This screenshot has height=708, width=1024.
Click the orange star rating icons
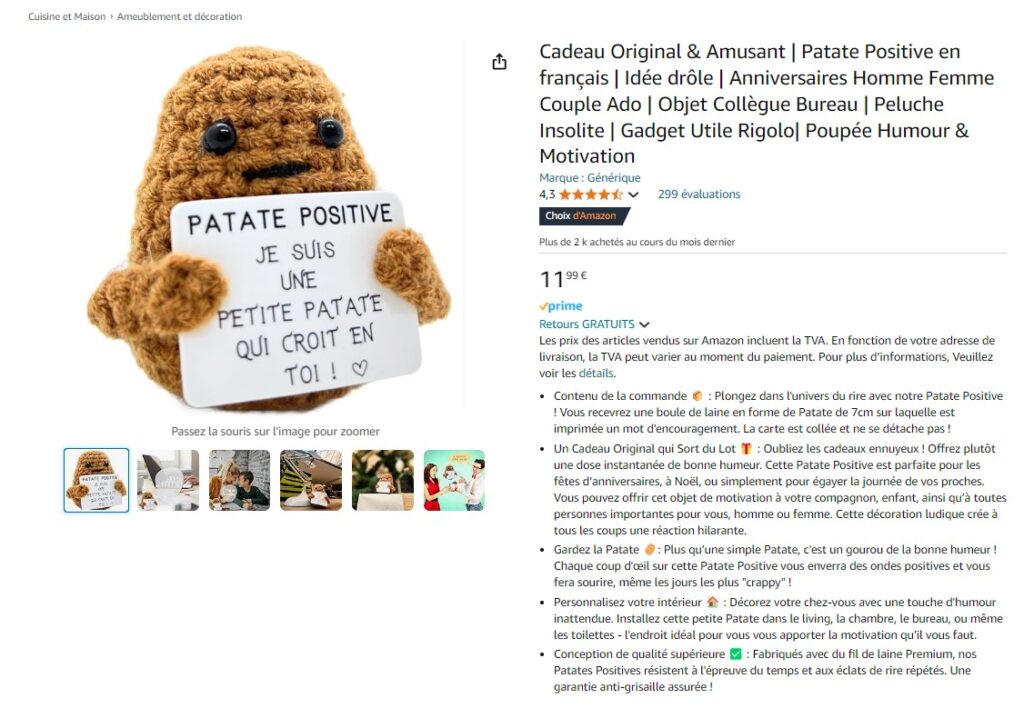coord(590,195)
